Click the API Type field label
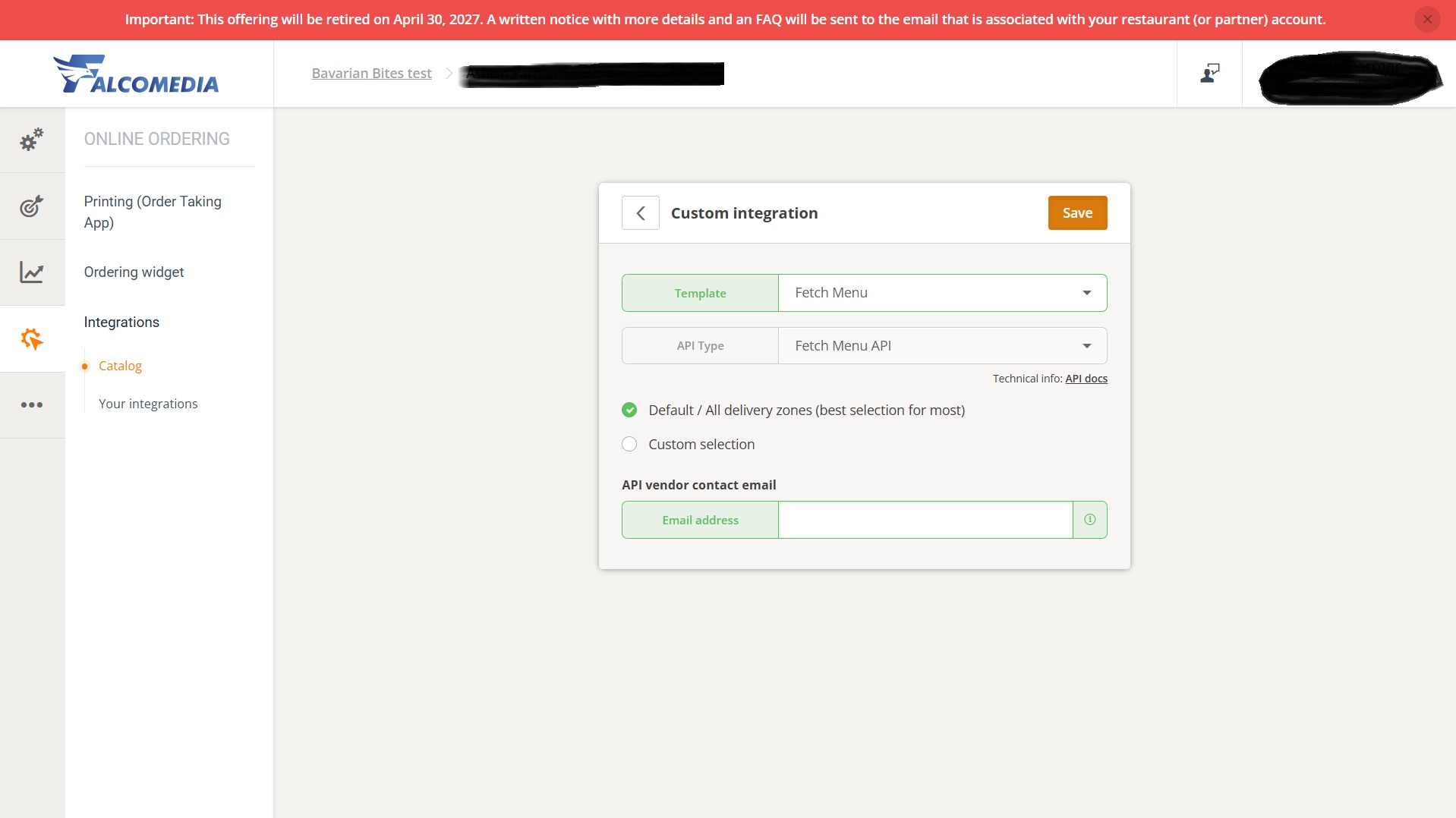Screen dimensions: 1456x818 [700, 346]
